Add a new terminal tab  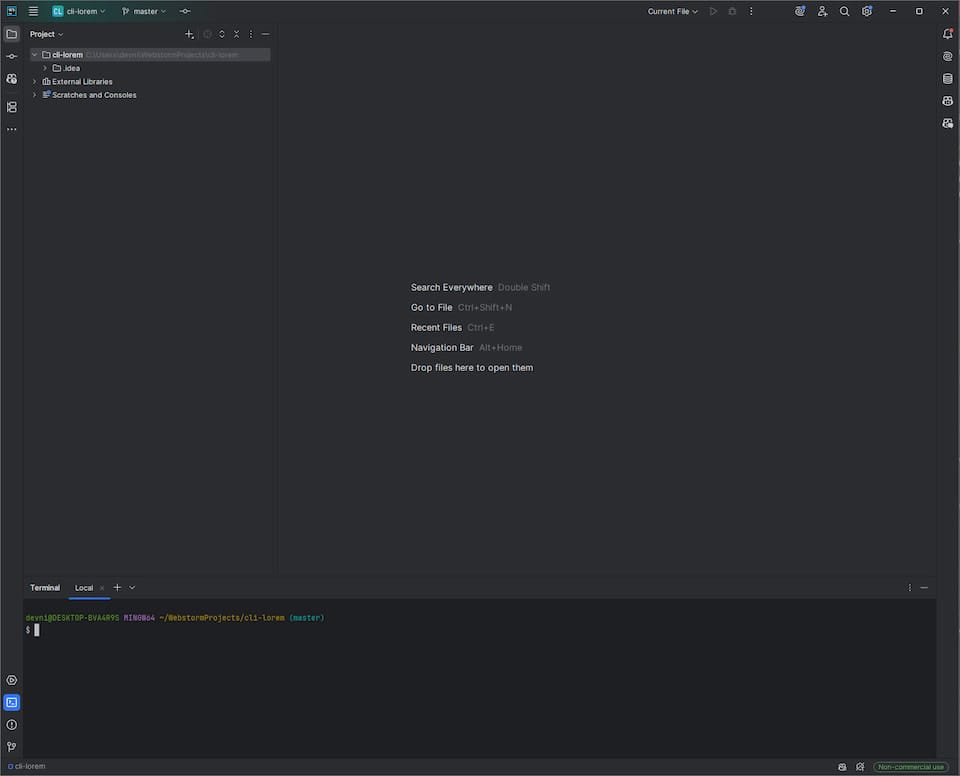tap(117, 588)
